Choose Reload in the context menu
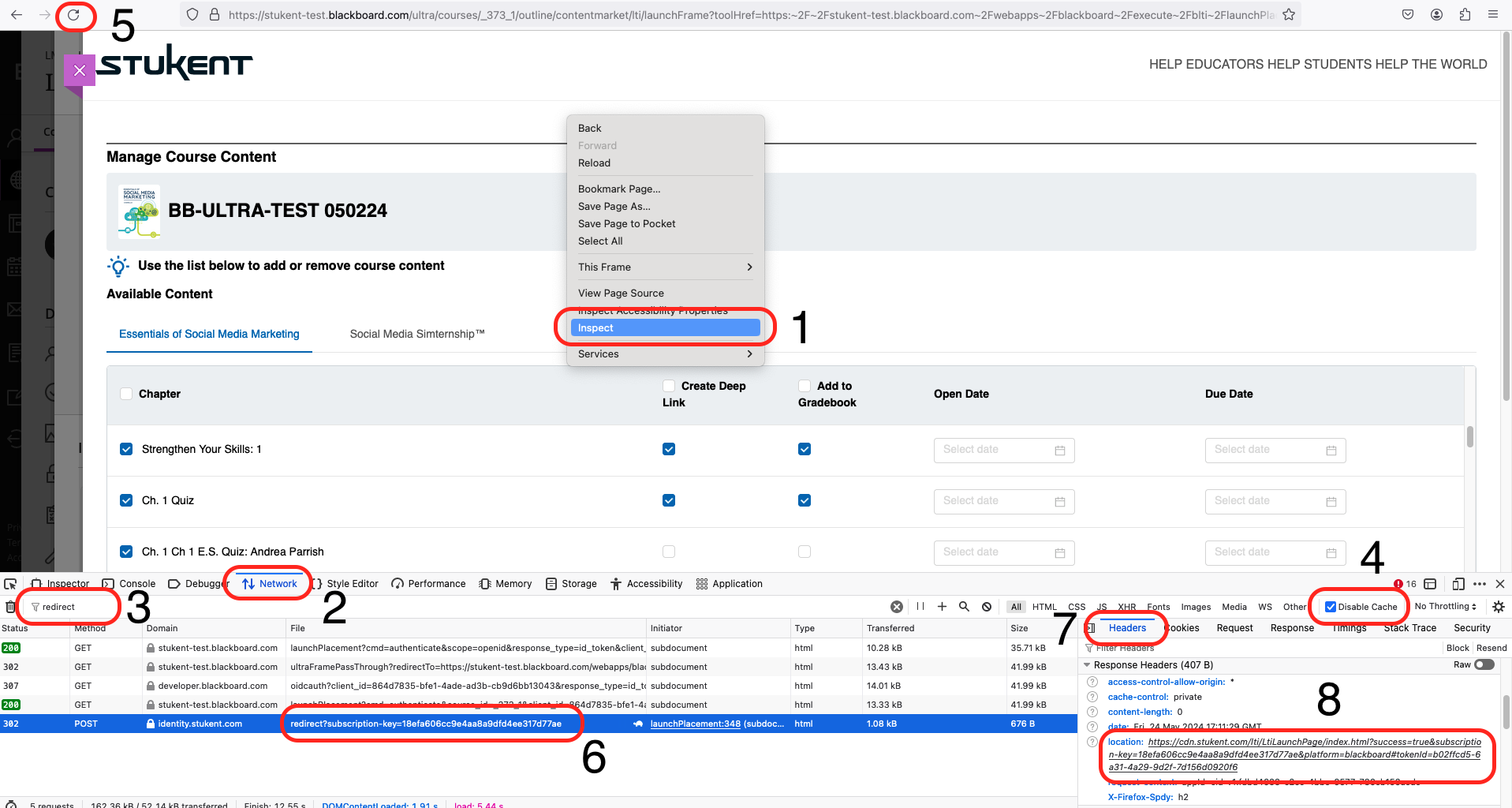 pos(665,163)
